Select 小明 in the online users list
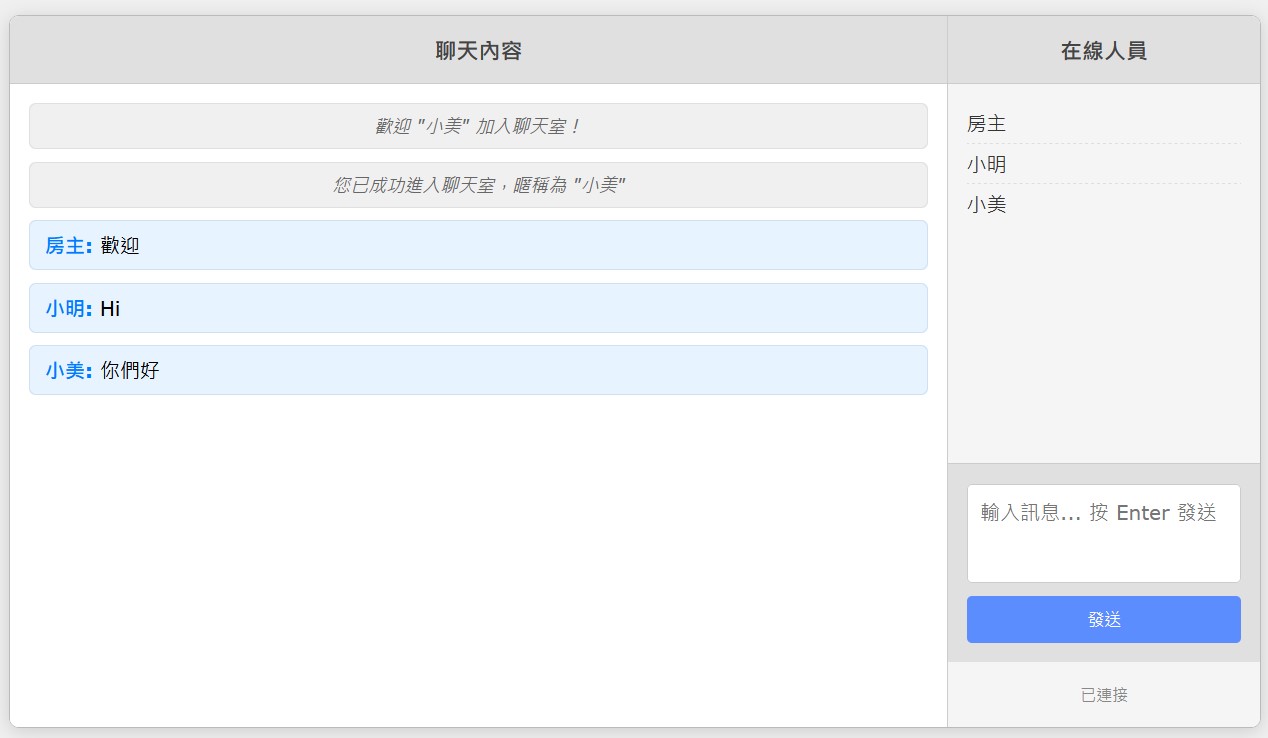This screenshot has height=738, width=1268. tap(1103, 164)
